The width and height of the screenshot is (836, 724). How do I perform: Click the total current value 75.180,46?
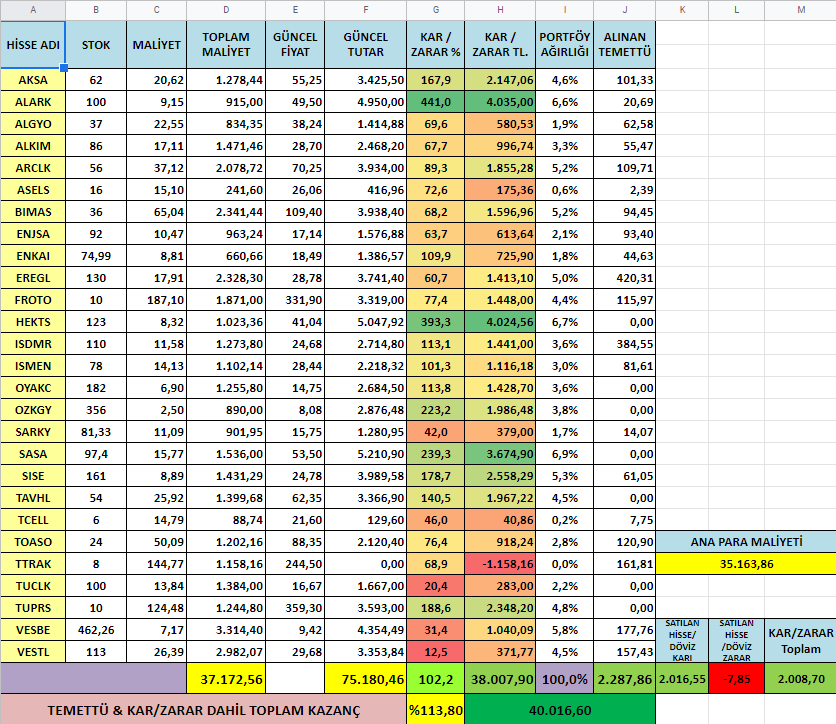pos(365,679)
